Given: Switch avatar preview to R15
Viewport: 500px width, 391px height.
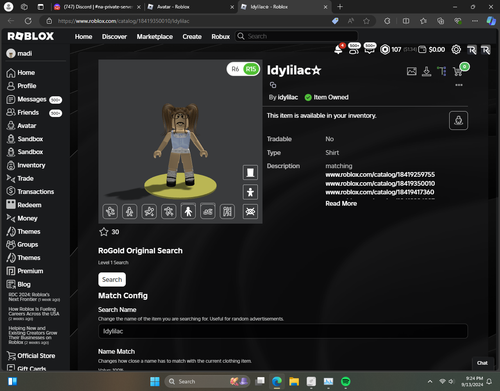Looking at the screenshot, I should (x=251, y=69).
